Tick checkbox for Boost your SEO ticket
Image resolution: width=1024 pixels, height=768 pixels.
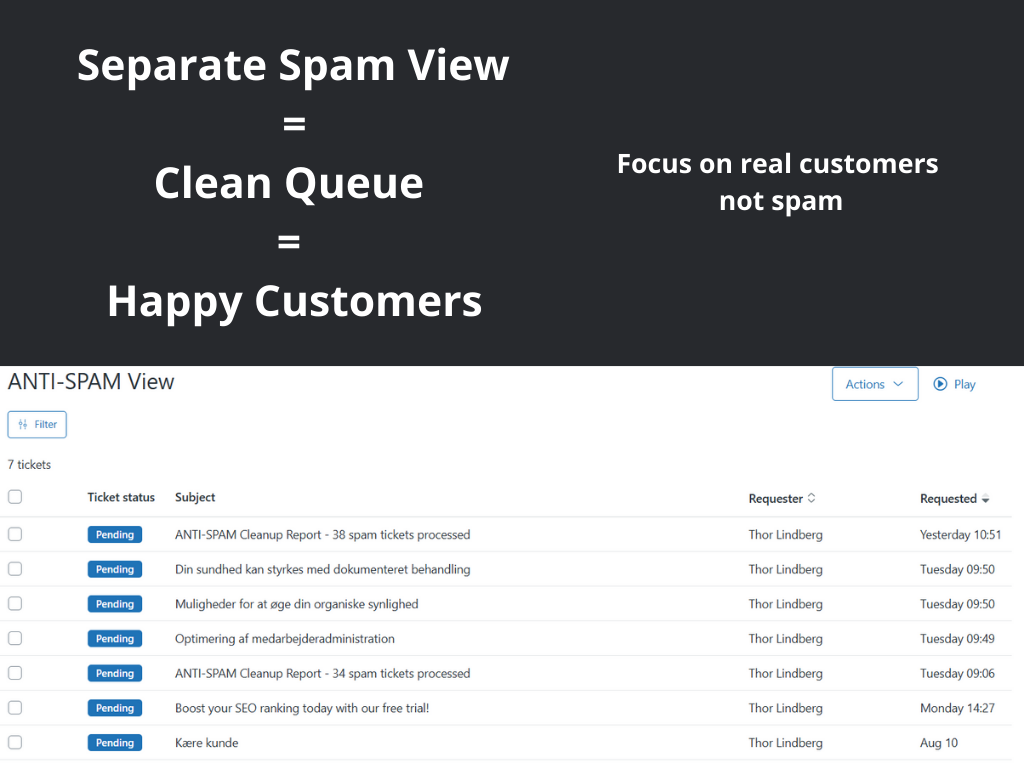pyautogui.click(x=15, y=708)
